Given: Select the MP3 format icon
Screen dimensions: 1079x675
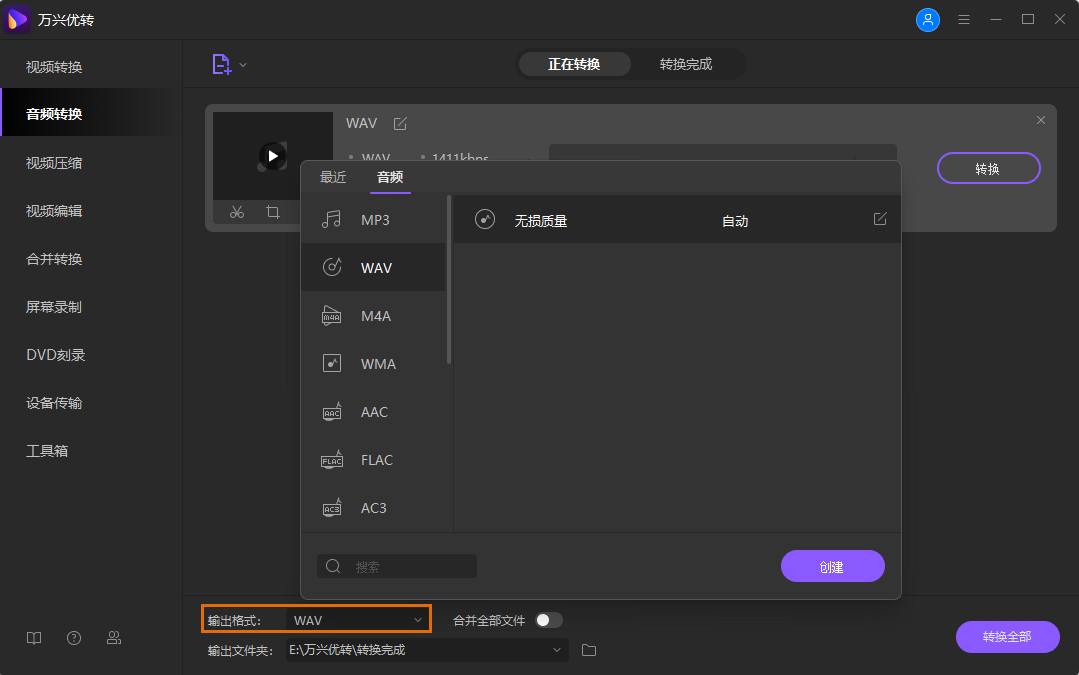Looking at the screenshot, I should click(x=331, y=219).
